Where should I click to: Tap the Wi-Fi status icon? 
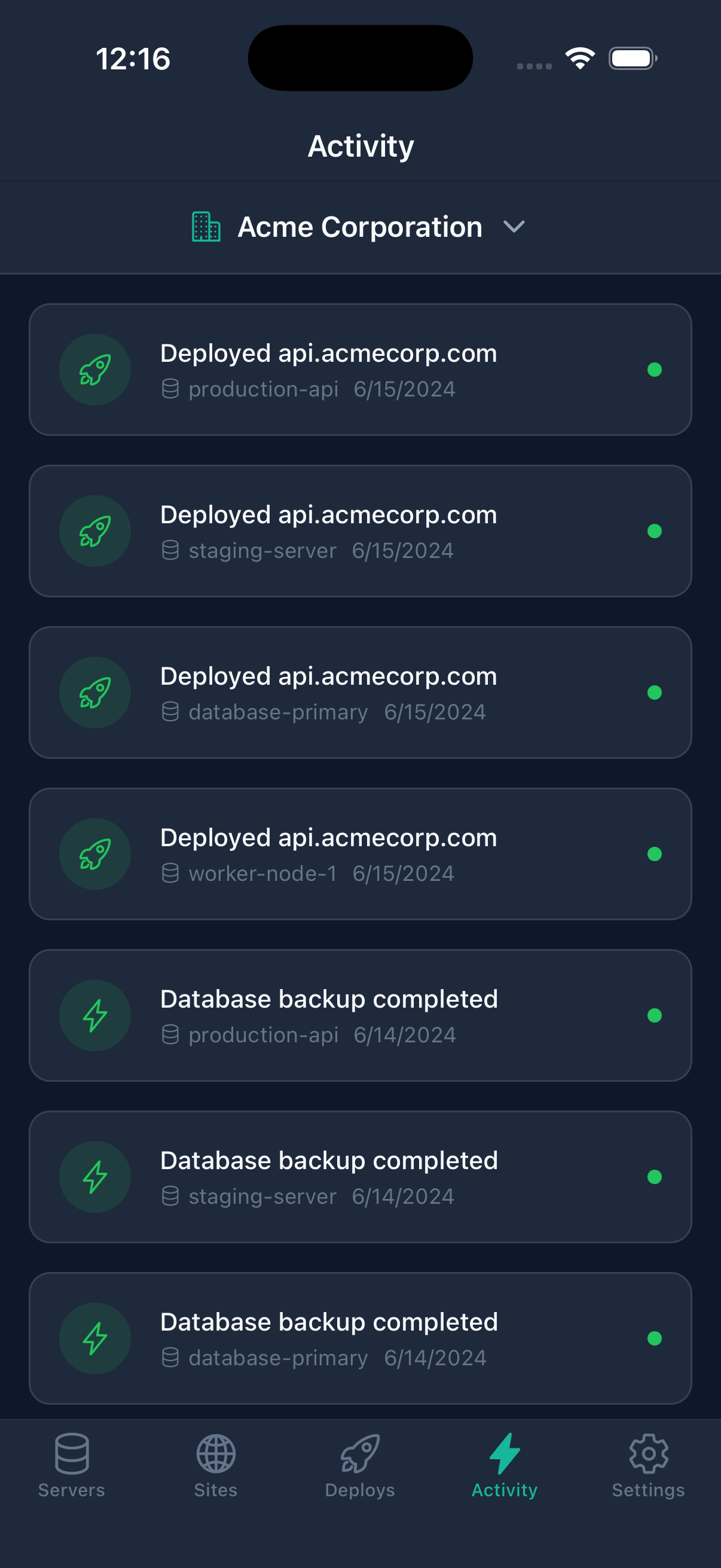coord(580,59)
